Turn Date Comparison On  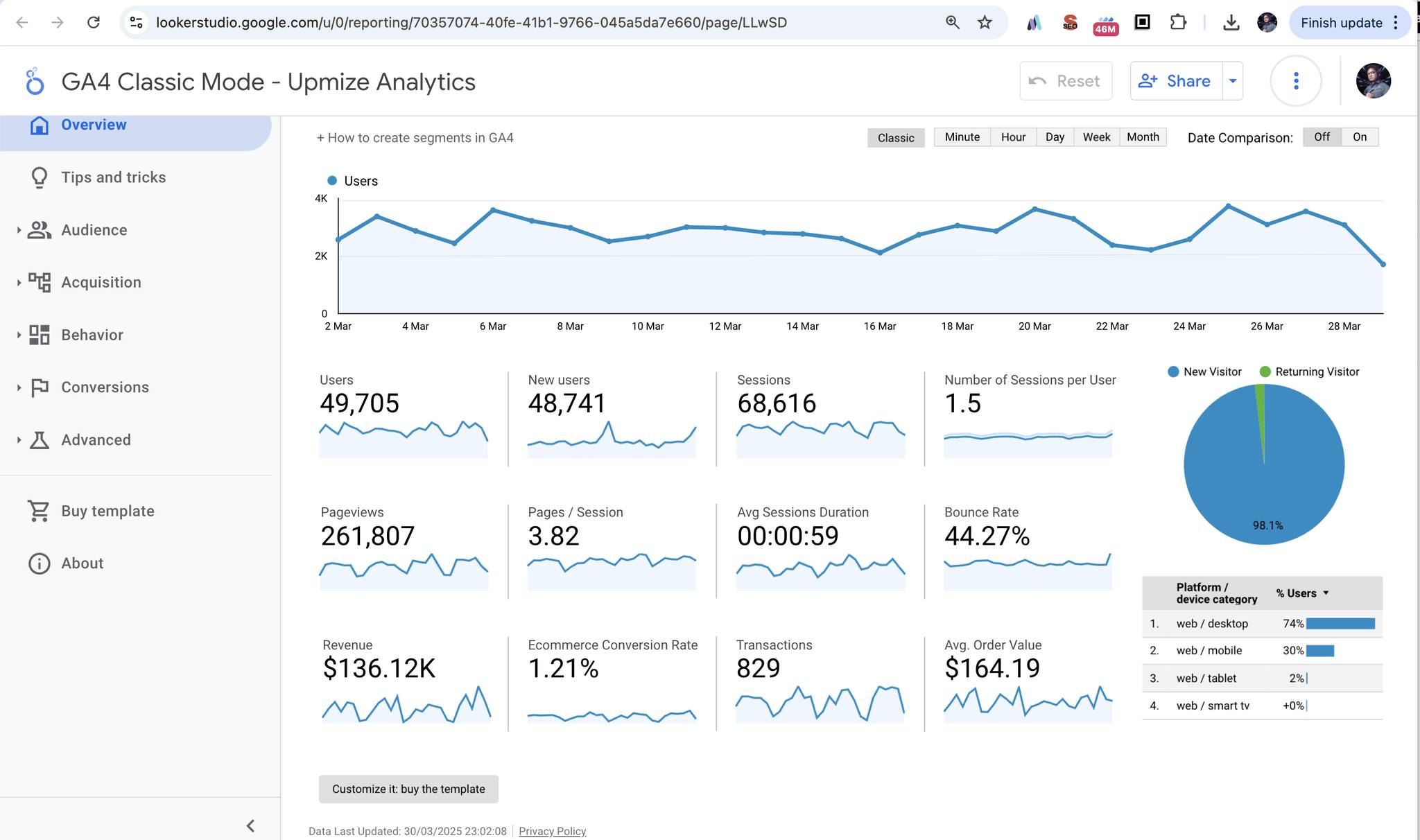pos(1360,137)
